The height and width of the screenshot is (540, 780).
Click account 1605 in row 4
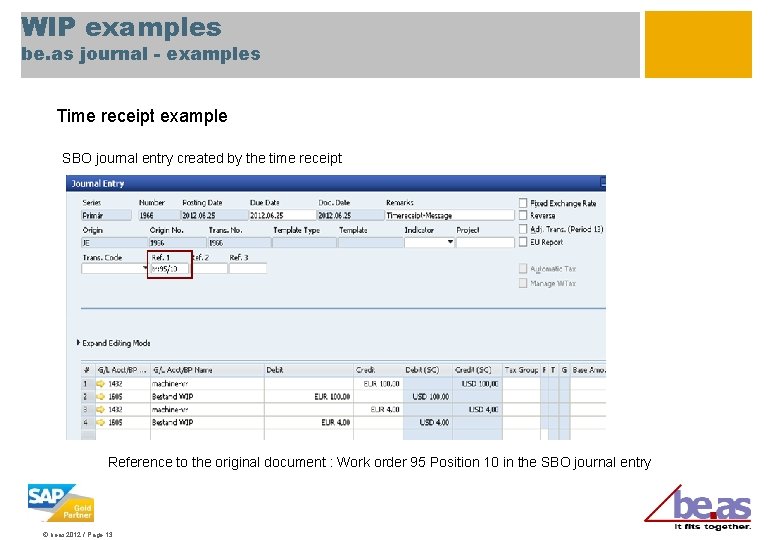coord(115,423)
